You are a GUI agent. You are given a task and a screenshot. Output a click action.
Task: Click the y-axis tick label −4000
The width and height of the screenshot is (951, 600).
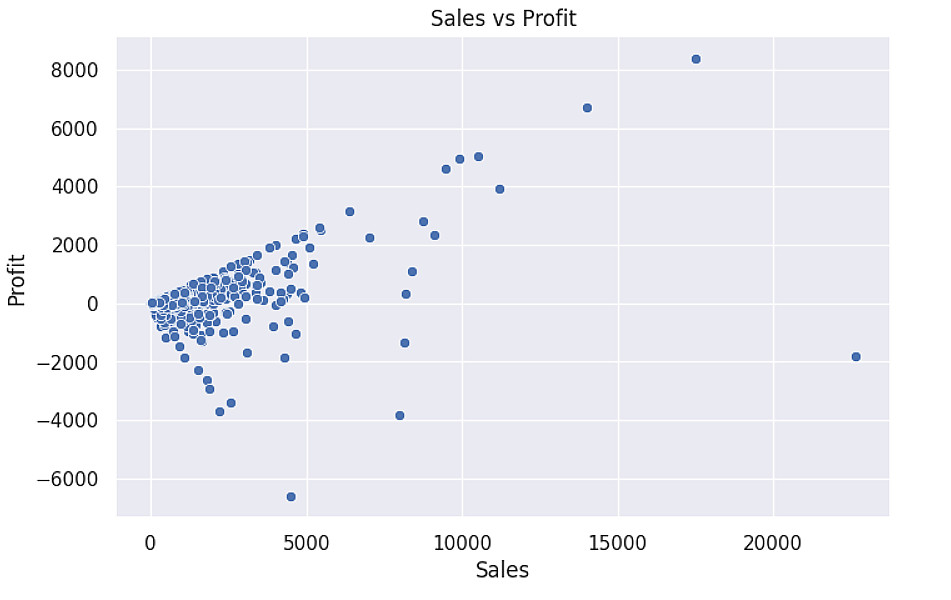68,421
